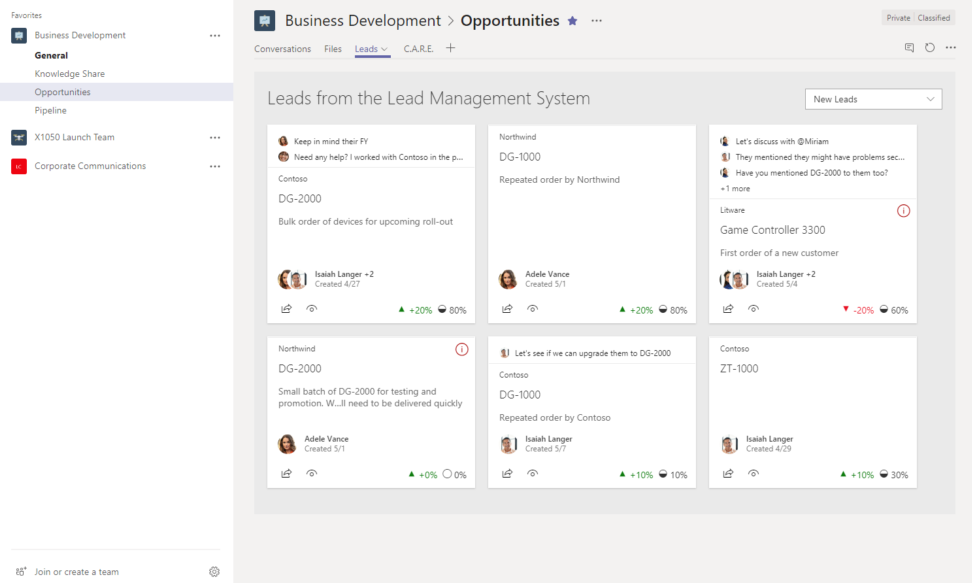Image resolution: width=972 pixels, height=583 pixels.
Task: Expand the '+1 more' comments link
Action: coord(735,188)
